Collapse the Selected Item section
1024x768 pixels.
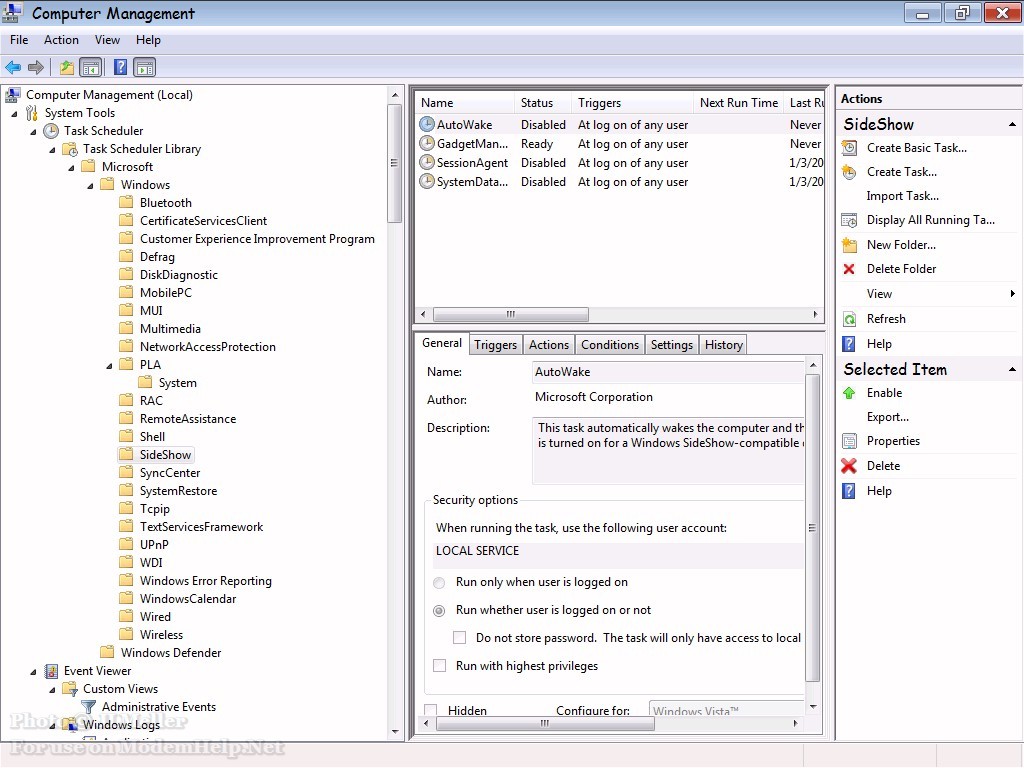click(x=1012, y=369)
